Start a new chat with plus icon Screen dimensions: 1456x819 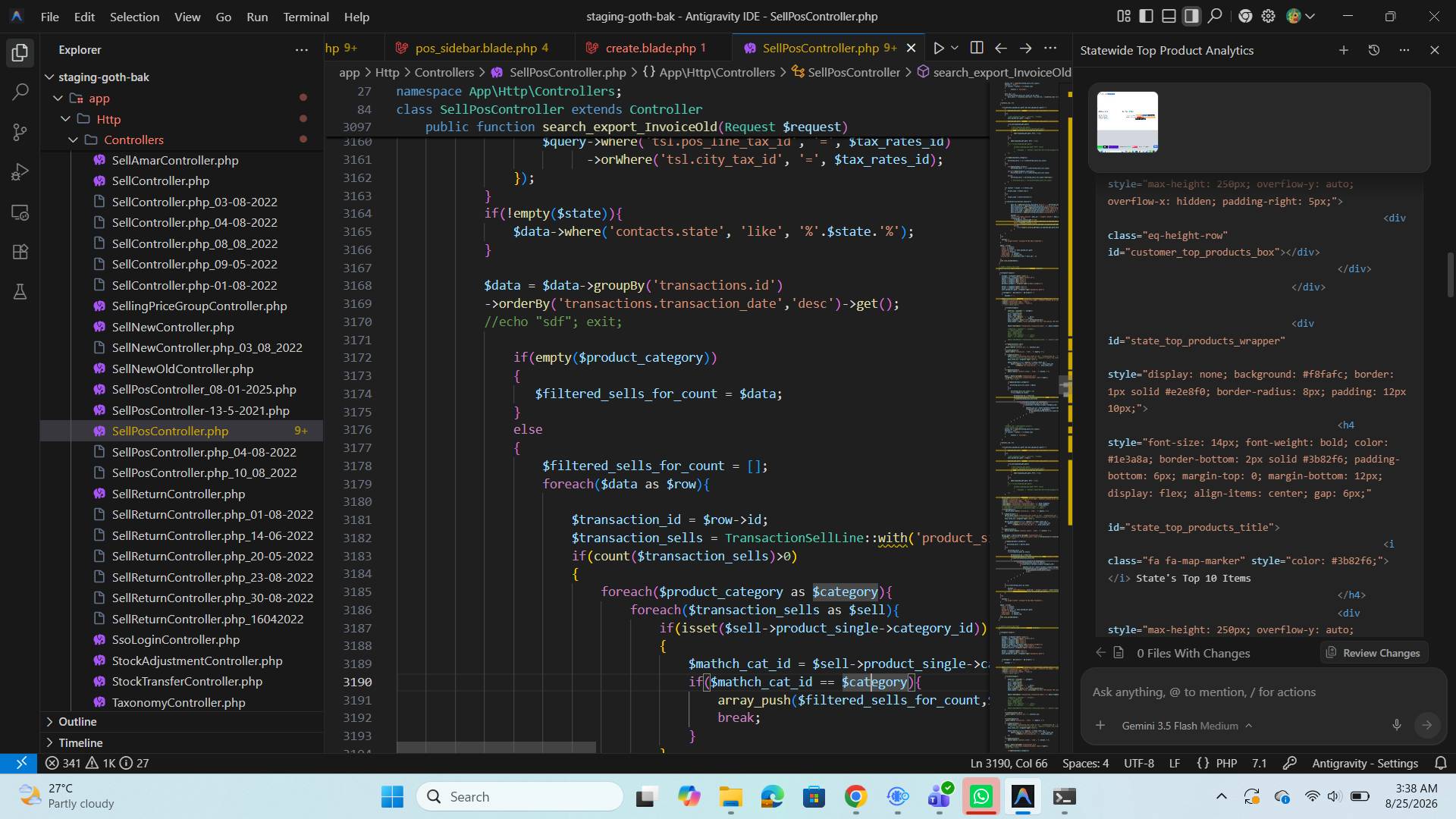(1343, 50)
